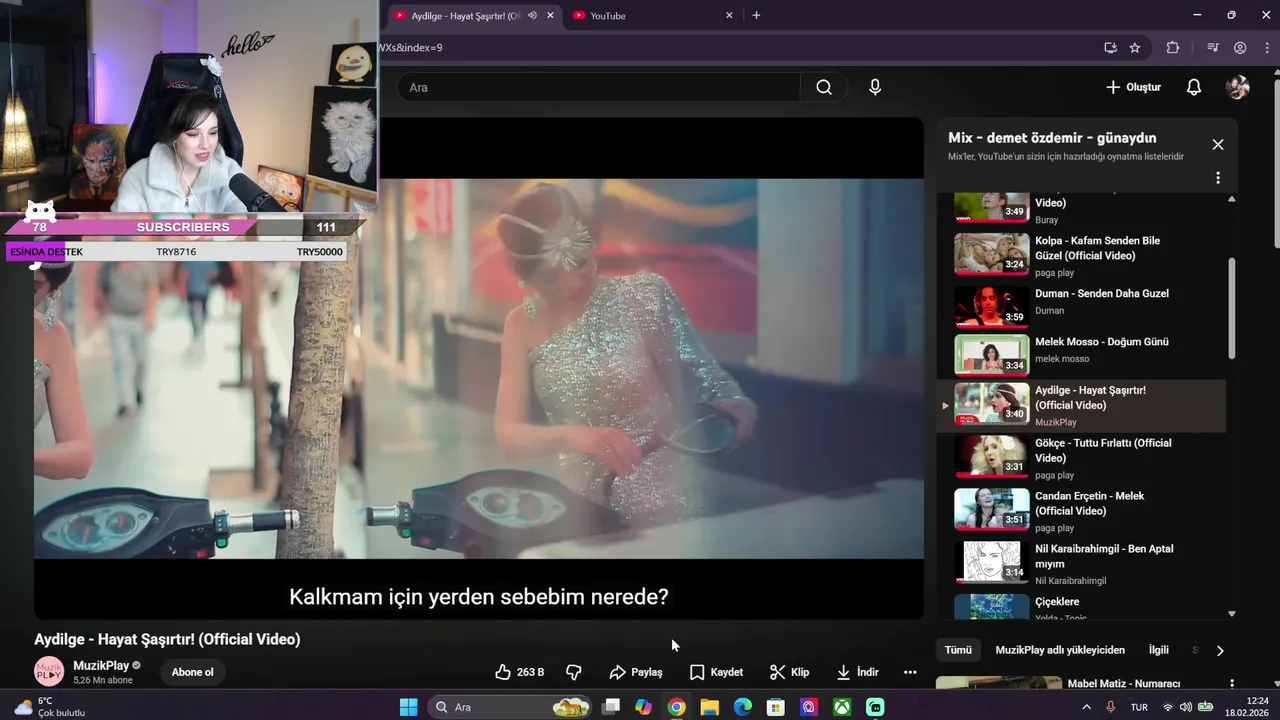Click the playlist scrollbar up arrow
1280x720 pixels.
[x=1232, y=199]
